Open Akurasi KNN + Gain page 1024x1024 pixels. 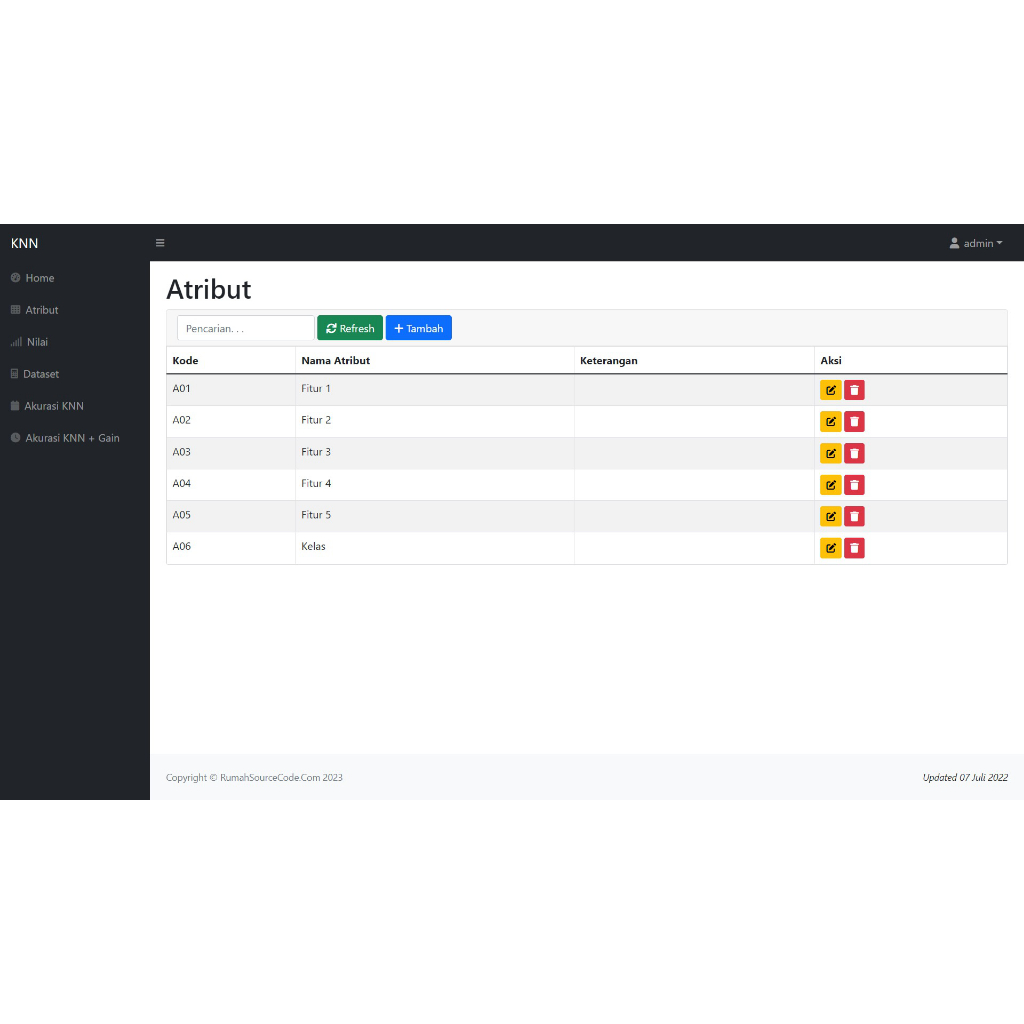tap(65, 438)
